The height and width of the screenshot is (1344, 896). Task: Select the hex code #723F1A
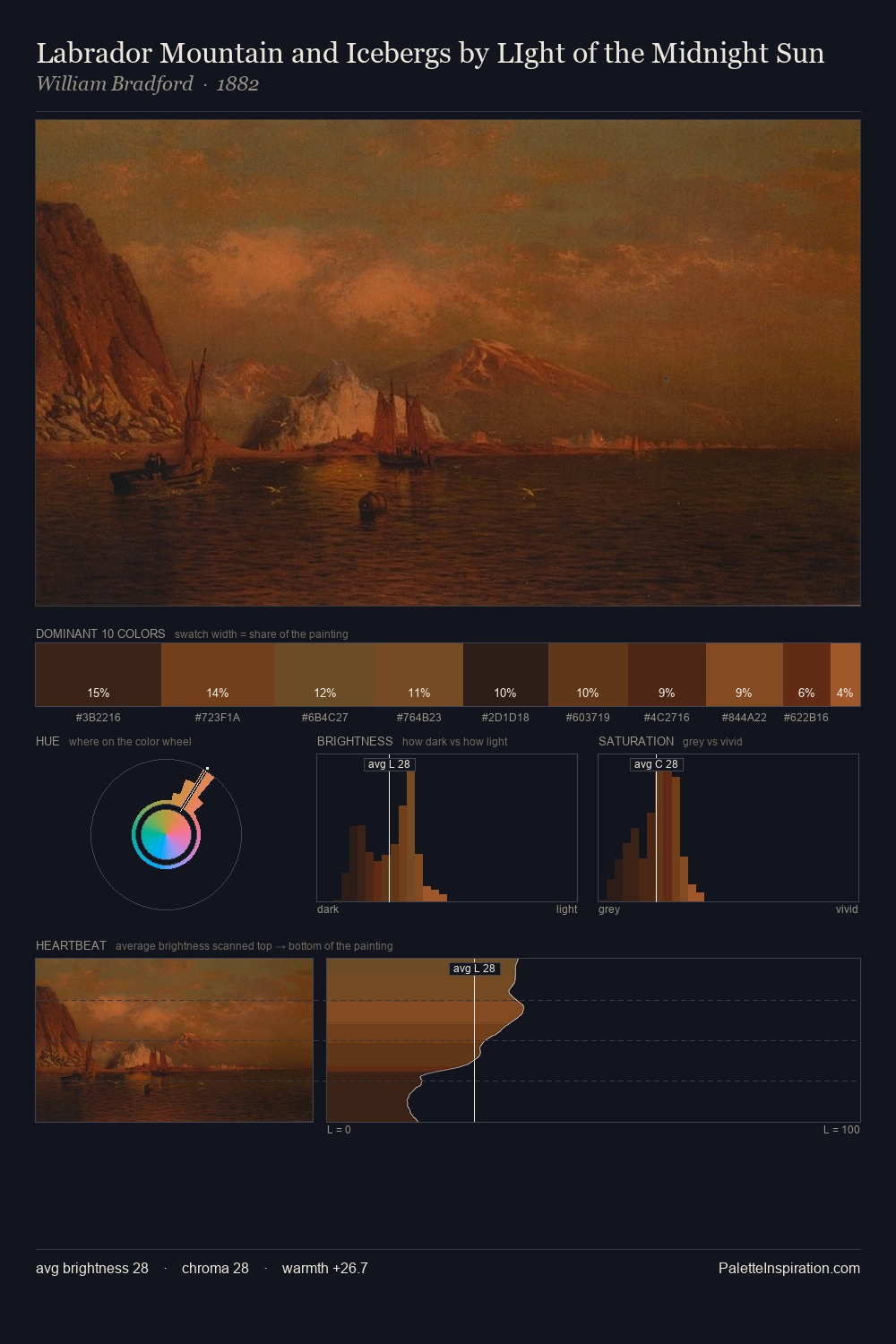tap(218, 718)
